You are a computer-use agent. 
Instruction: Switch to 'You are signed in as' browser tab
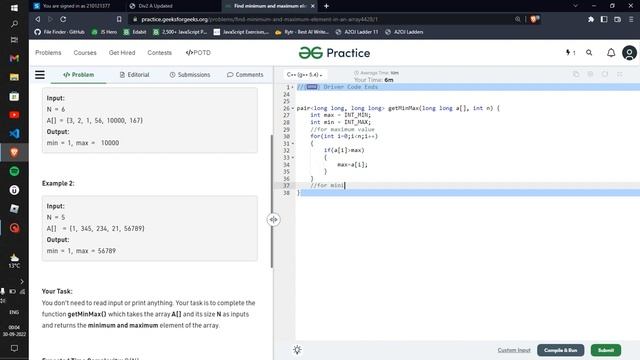[x=77, y=6]
